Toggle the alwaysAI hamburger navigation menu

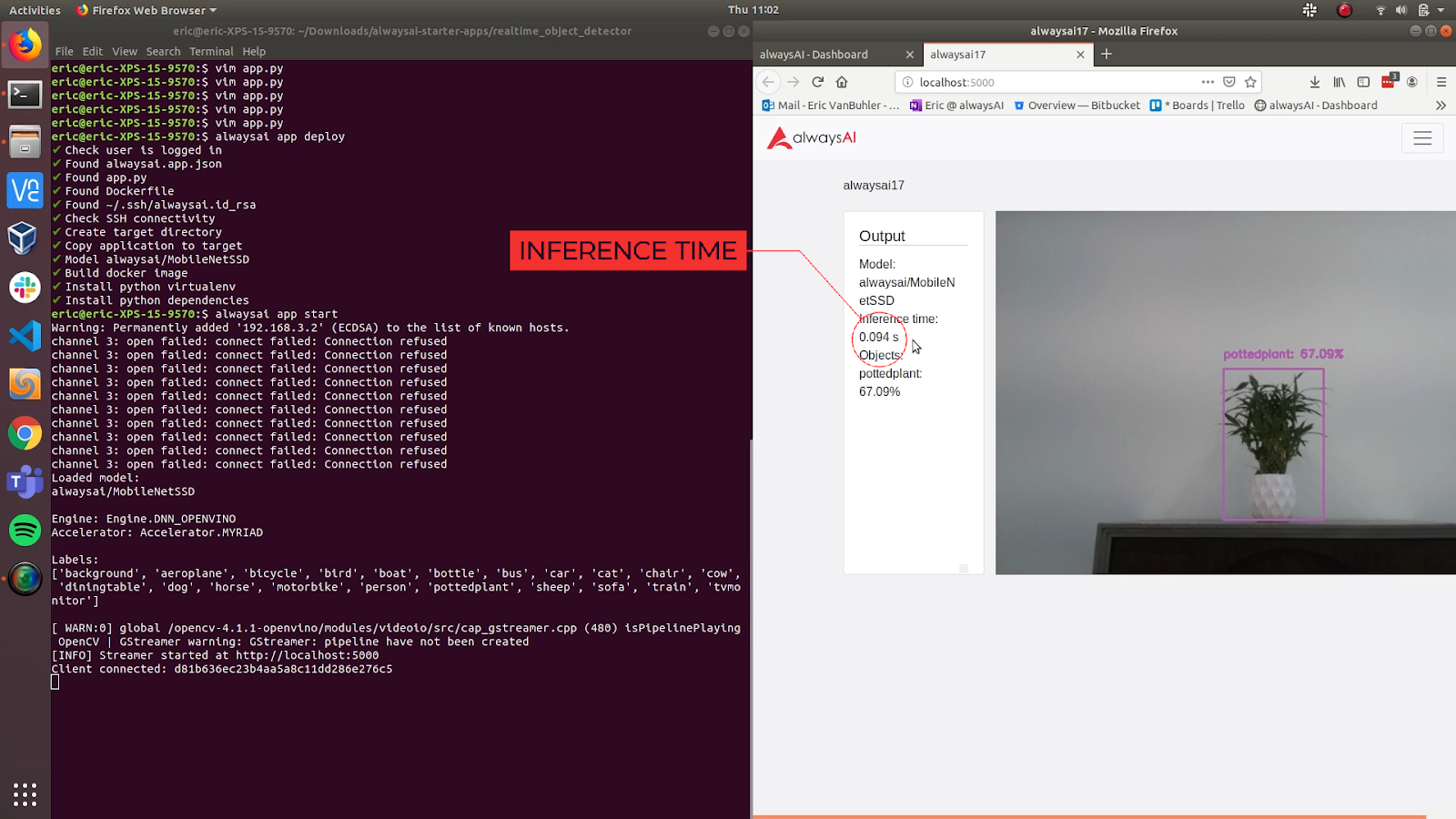(x=1422, y=138)
